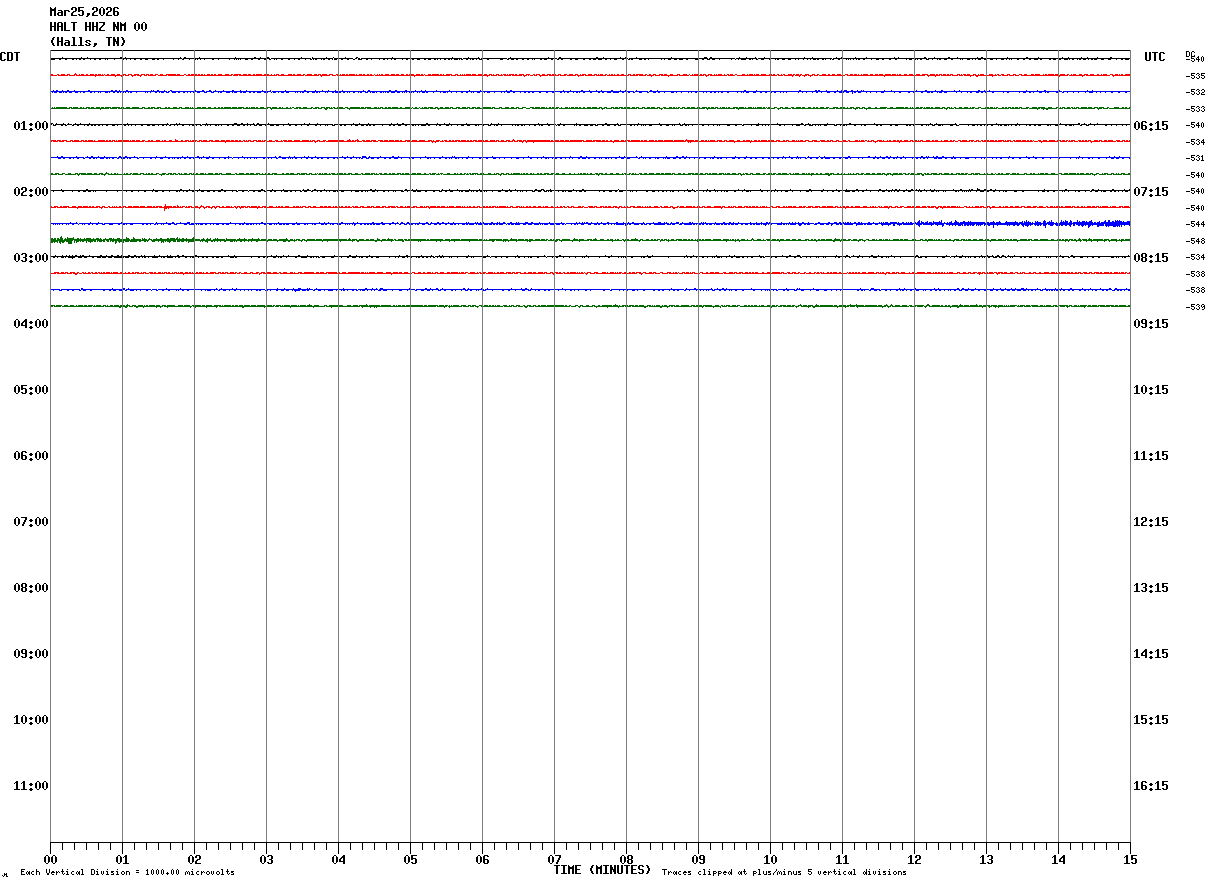
Task: Click the 07:15 UTC time label
Action: pos(1151,192)
